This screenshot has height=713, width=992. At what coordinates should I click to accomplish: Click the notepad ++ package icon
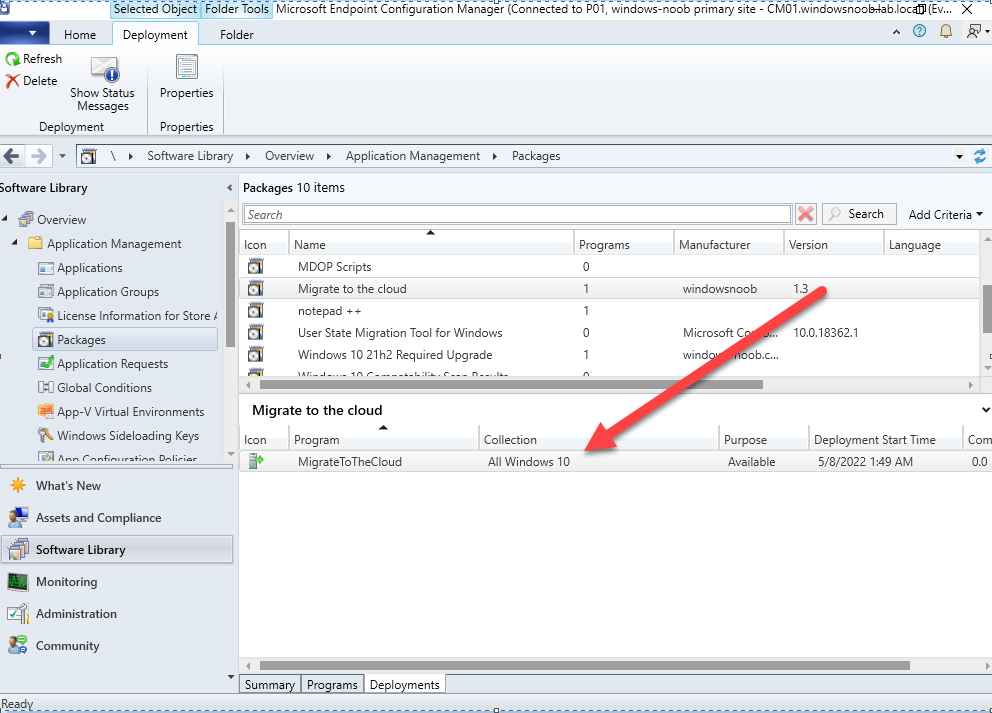pyautogui.click(x=255, y=311)
